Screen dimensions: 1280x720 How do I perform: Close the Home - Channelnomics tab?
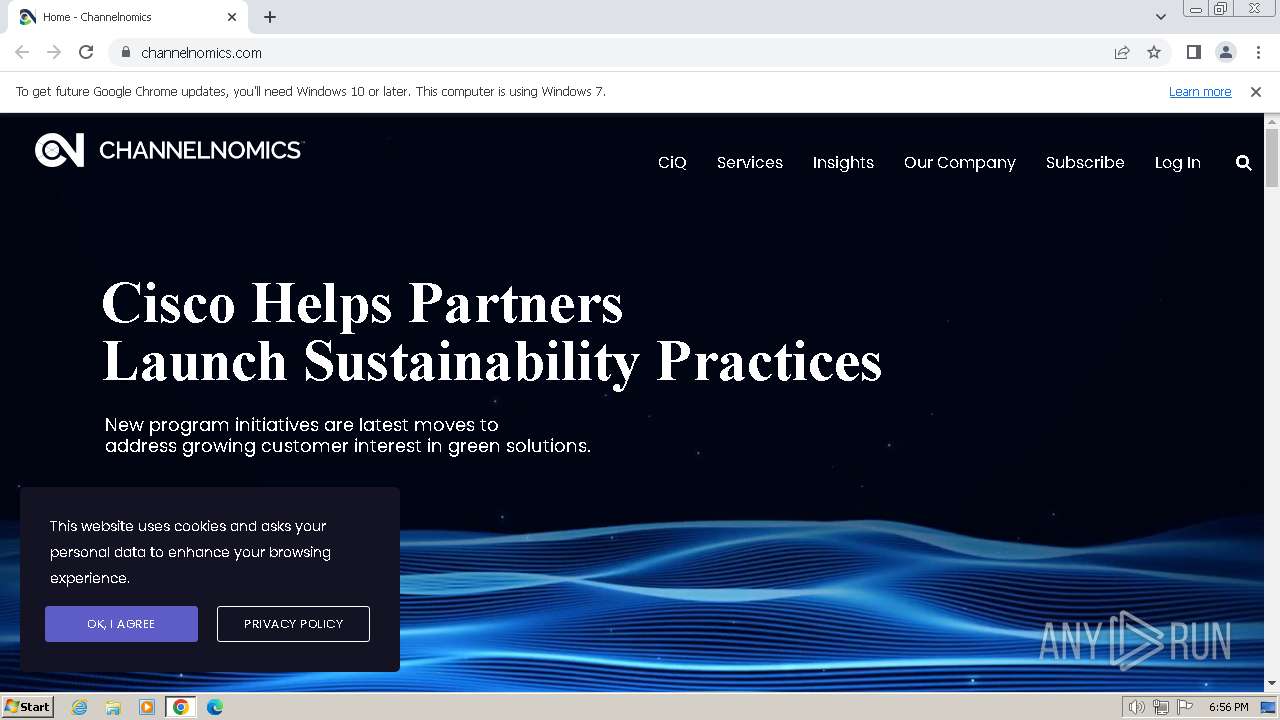[x=232, y=17]
